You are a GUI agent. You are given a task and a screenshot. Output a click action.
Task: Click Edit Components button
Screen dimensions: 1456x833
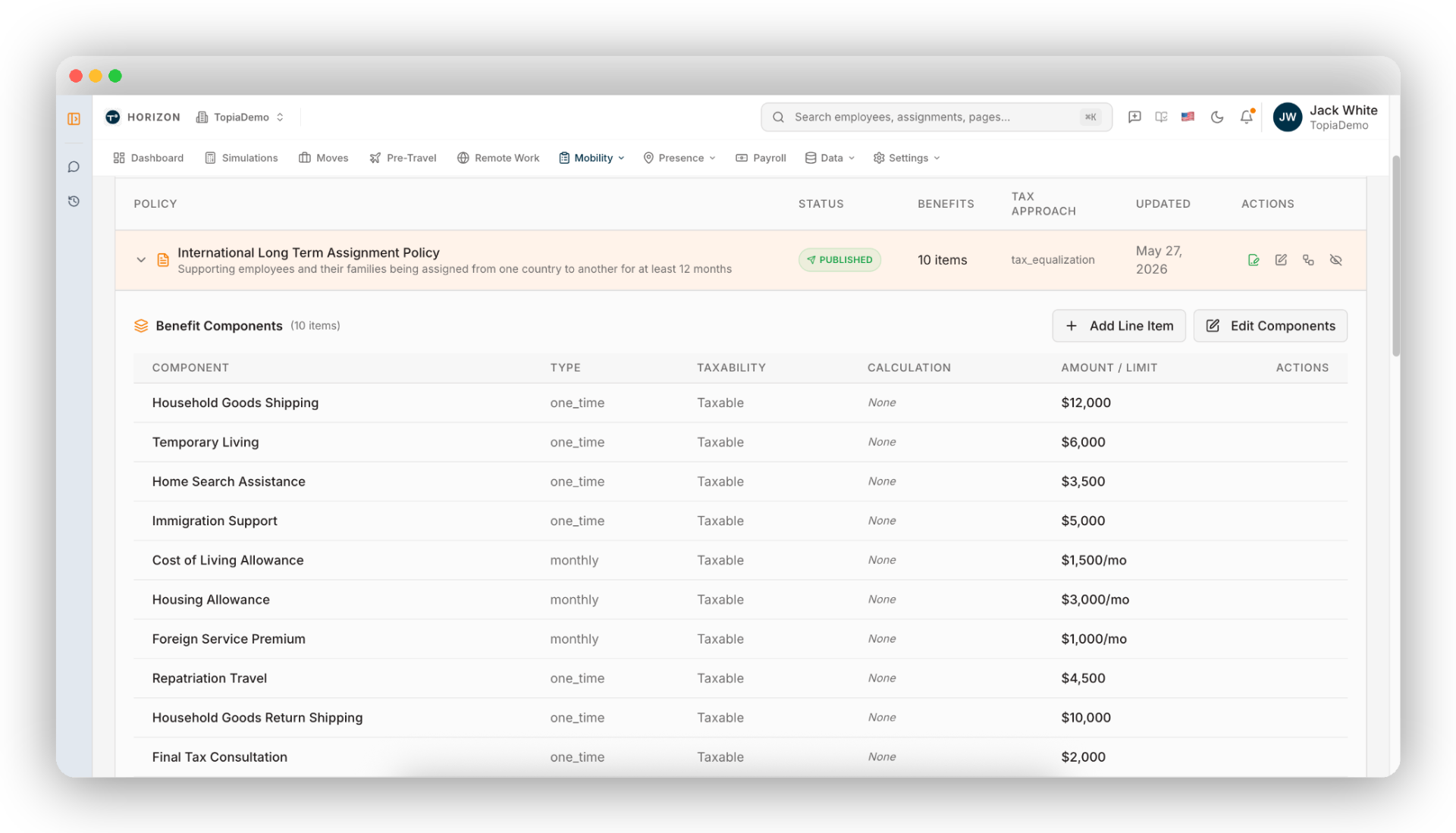pos(1270,326)
